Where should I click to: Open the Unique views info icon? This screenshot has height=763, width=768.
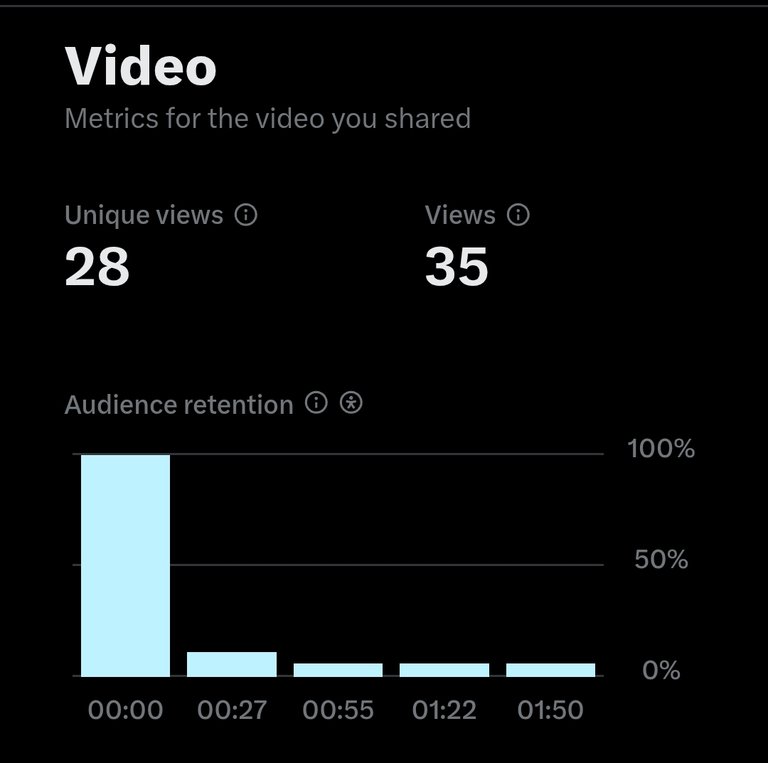246,215
